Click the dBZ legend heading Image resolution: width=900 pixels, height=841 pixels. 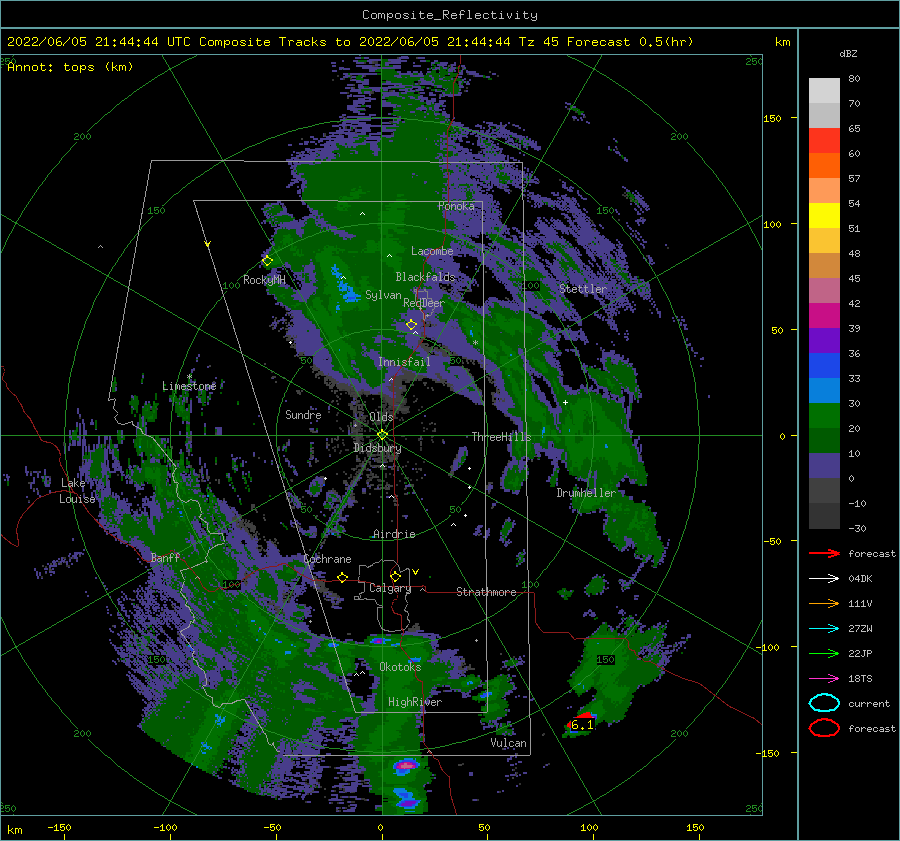tap(848, 54)
